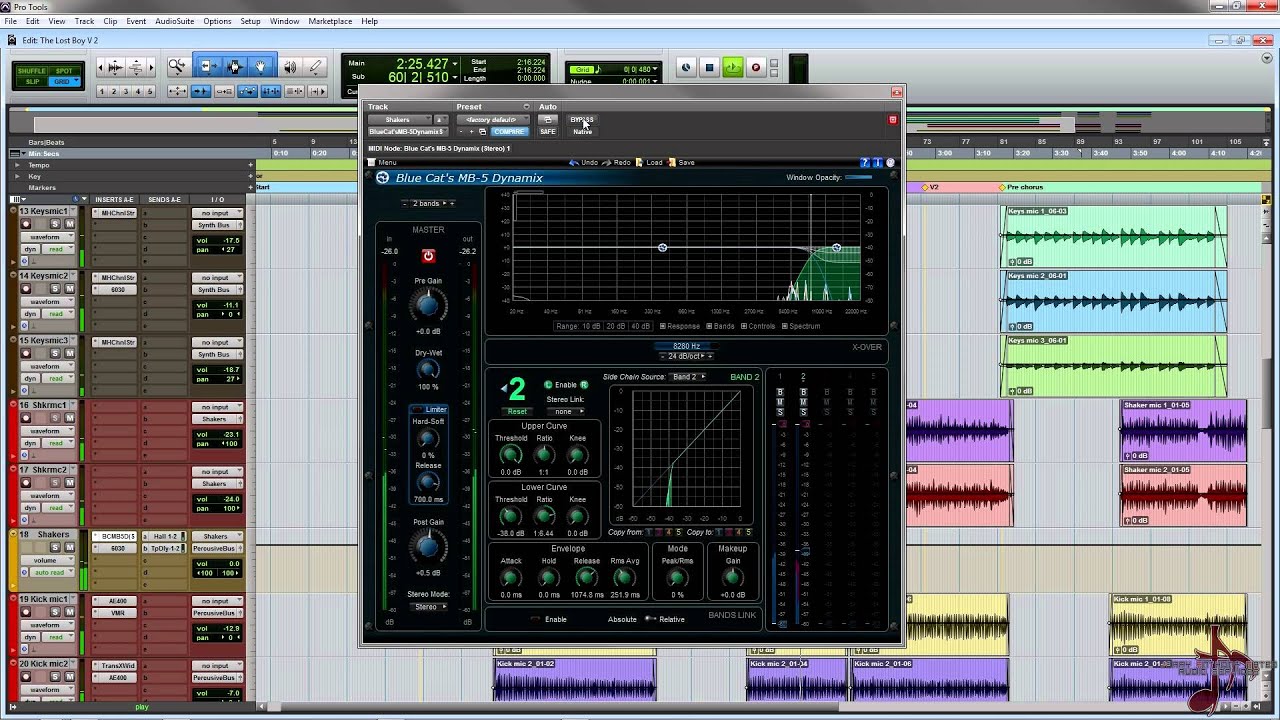Screen dimensions: 1280x720
Task: Mute the 16 Shkrmc1 track
Action: coord(70,418)
